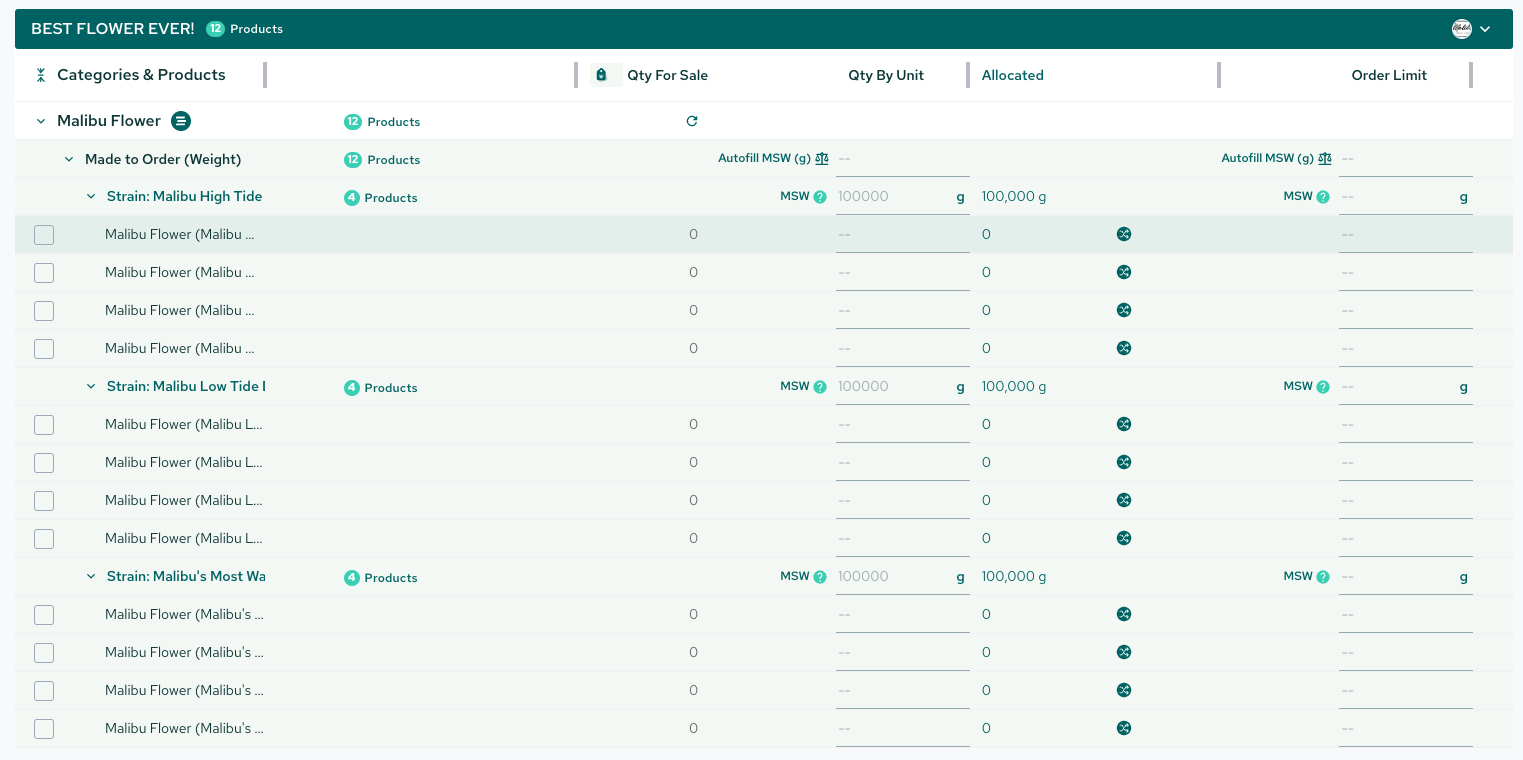1523x760 pixels.
Task: Click the shuffle icon in first Malibu Low Tide product row
Action: pyautogui.click(x=1124, y=424)
